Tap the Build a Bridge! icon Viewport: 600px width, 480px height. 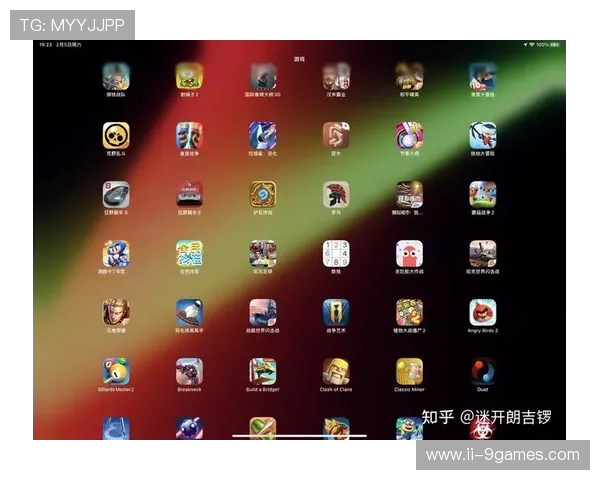click(x=263, y=371)
